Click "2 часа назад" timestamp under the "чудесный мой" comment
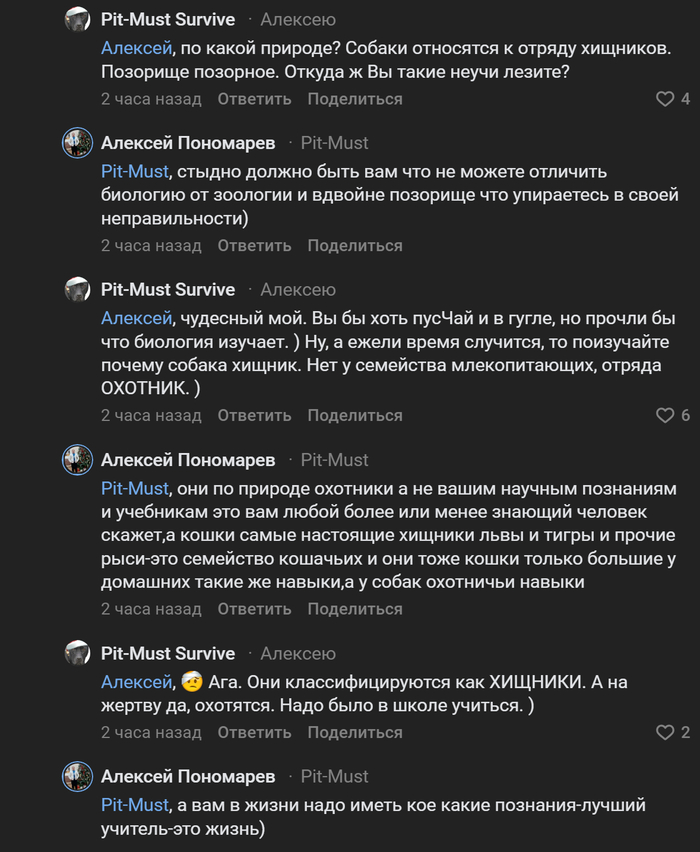Screen dimensions: 700x852 point(151,415)
